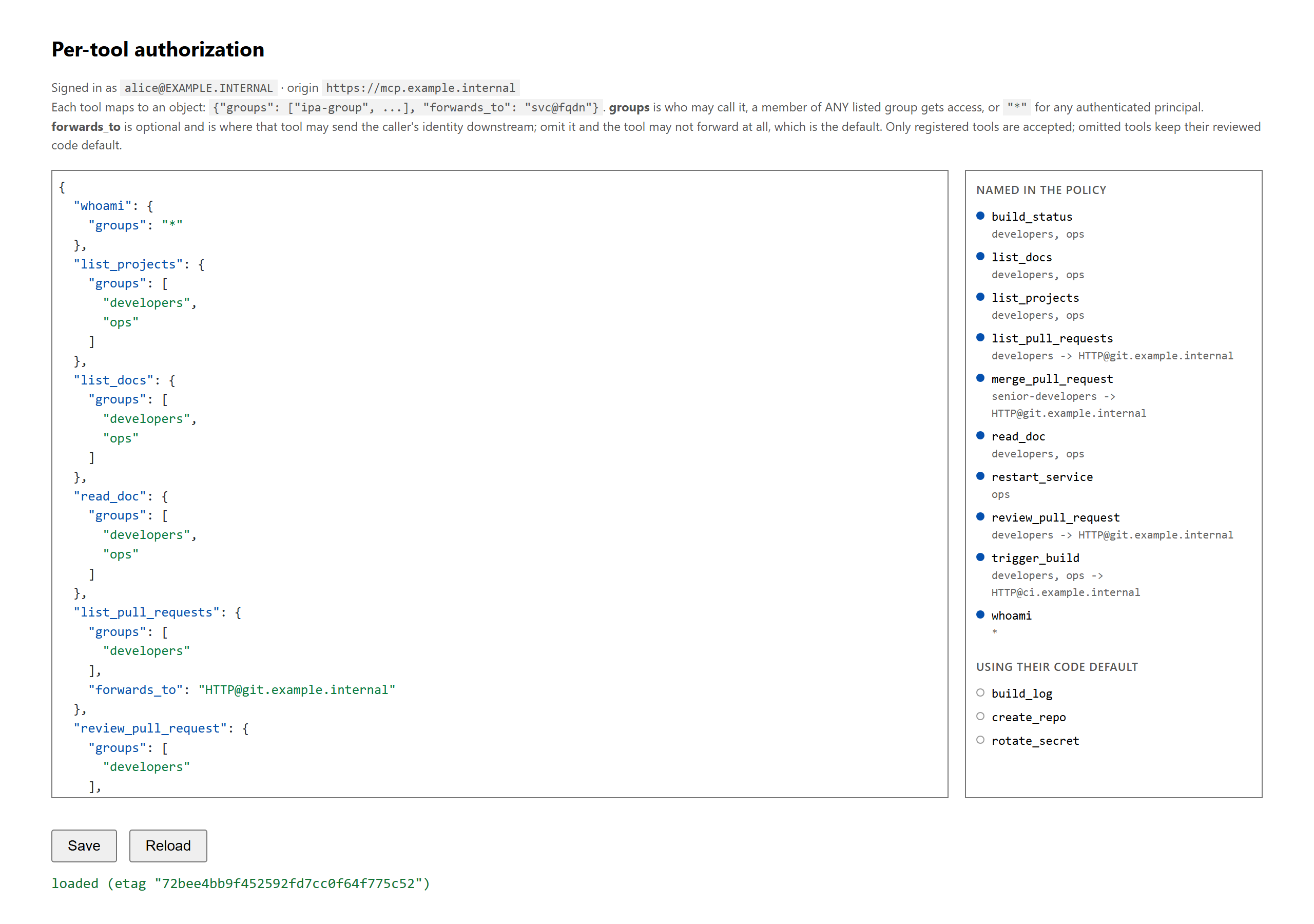Click build_log under Using Their Code Default
1314x924 pixels.
click(1021, 694)
